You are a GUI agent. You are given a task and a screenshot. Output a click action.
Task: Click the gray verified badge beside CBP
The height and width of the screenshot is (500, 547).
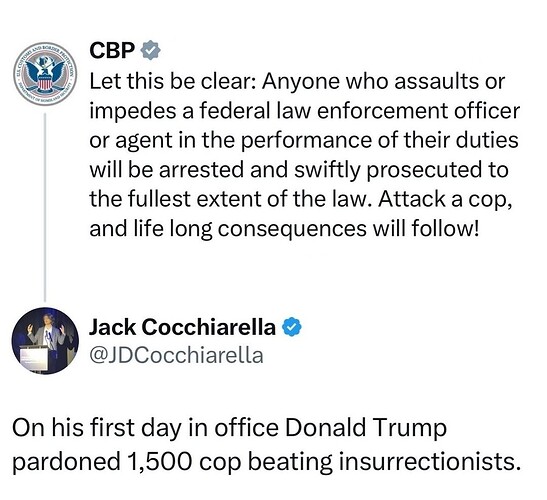coord(150,50)
